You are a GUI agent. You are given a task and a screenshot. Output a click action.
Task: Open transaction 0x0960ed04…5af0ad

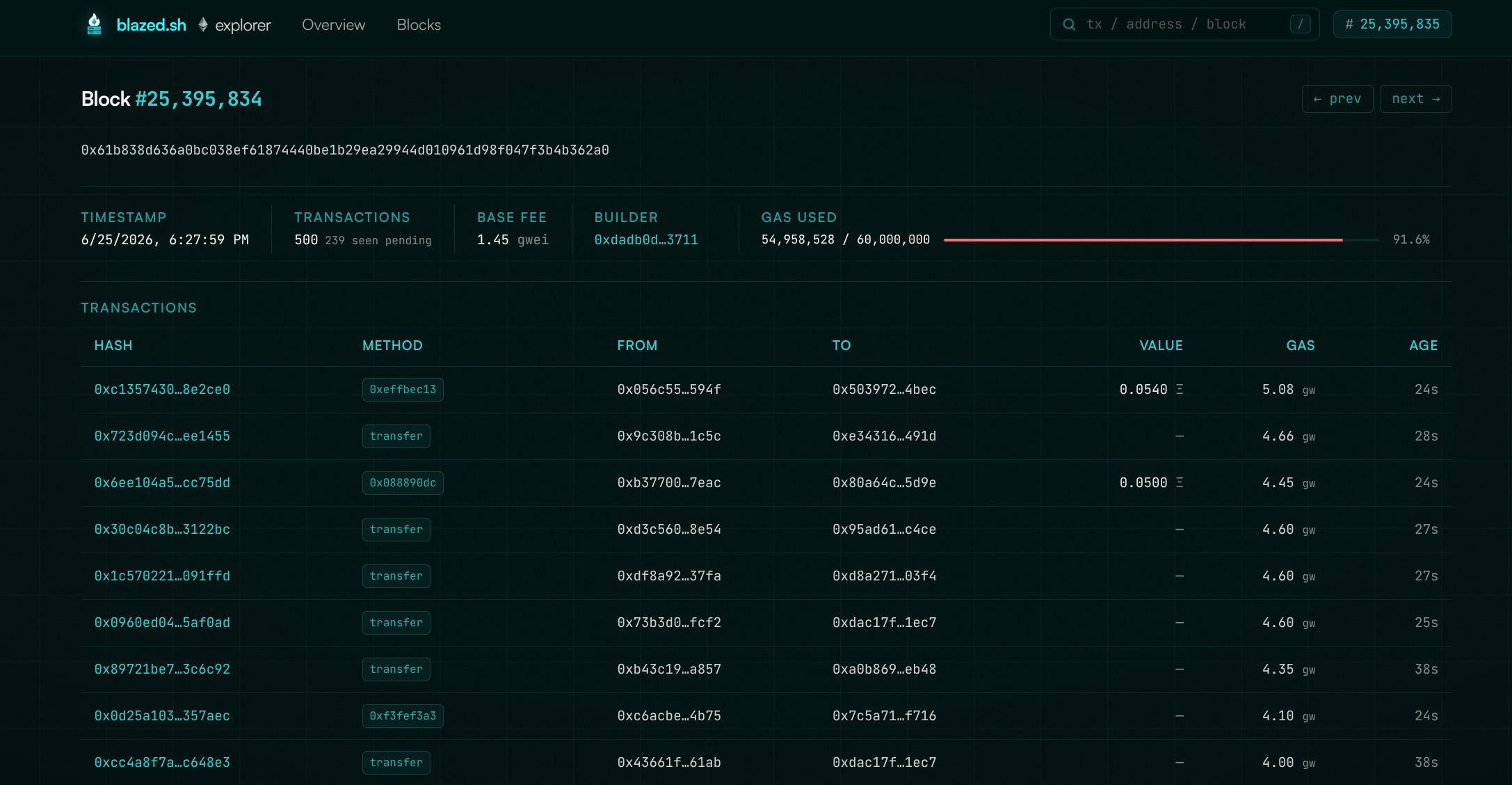[x=162, y=623]
